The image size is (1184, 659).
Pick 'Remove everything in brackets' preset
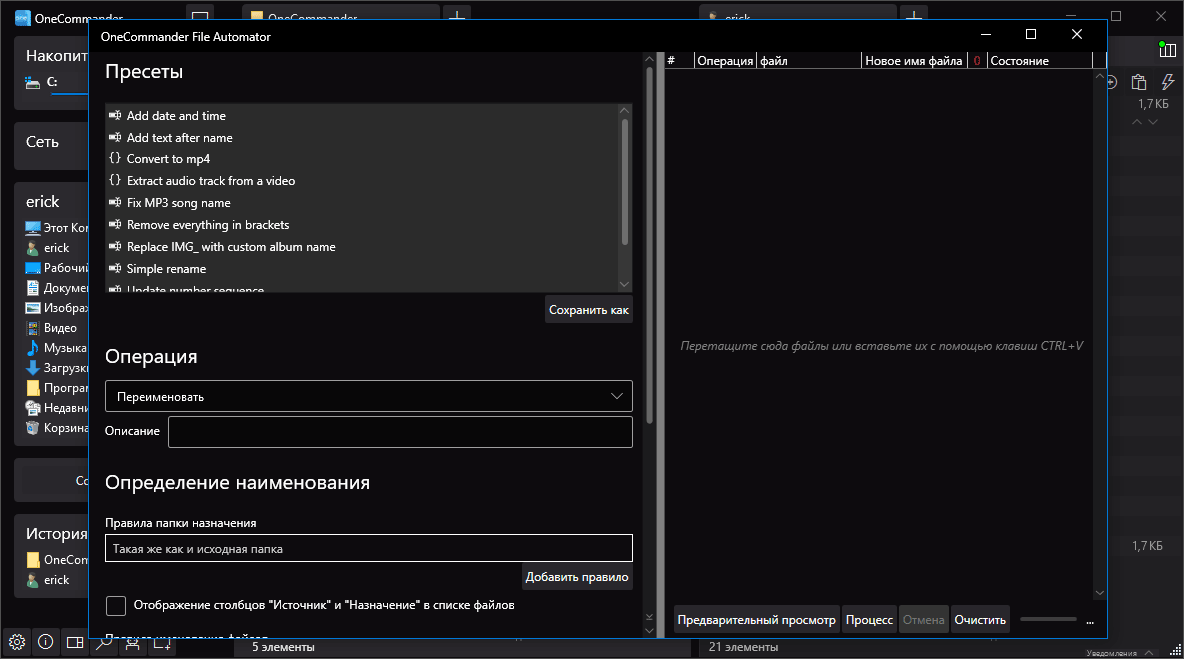click(x=208, y=224)
